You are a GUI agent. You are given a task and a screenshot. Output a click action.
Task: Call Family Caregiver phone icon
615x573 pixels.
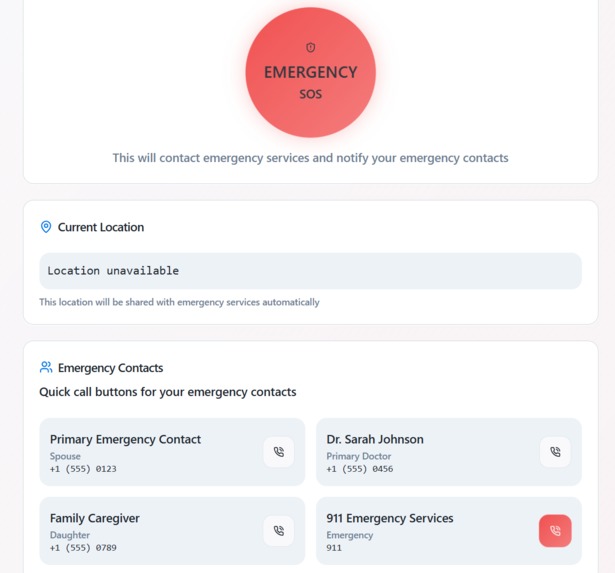pos(278,531)
